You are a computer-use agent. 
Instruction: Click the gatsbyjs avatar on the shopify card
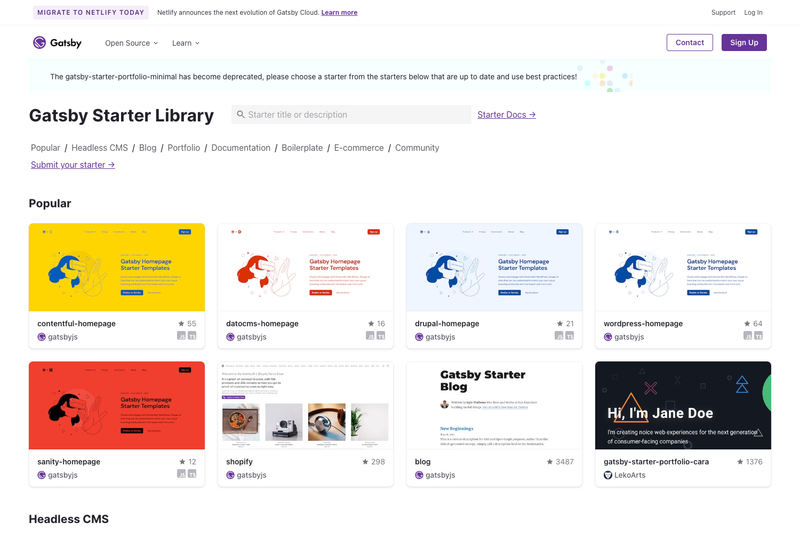(230, 475)
